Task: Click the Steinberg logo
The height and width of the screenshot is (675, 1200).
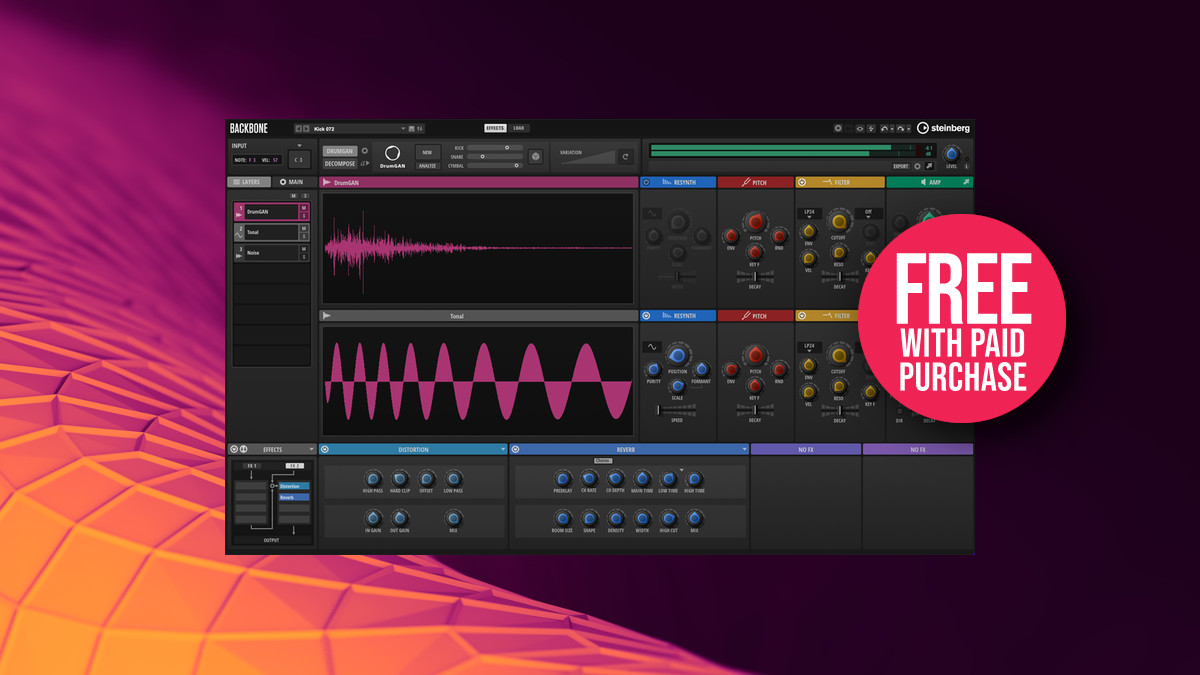Action: click(943, 128)
